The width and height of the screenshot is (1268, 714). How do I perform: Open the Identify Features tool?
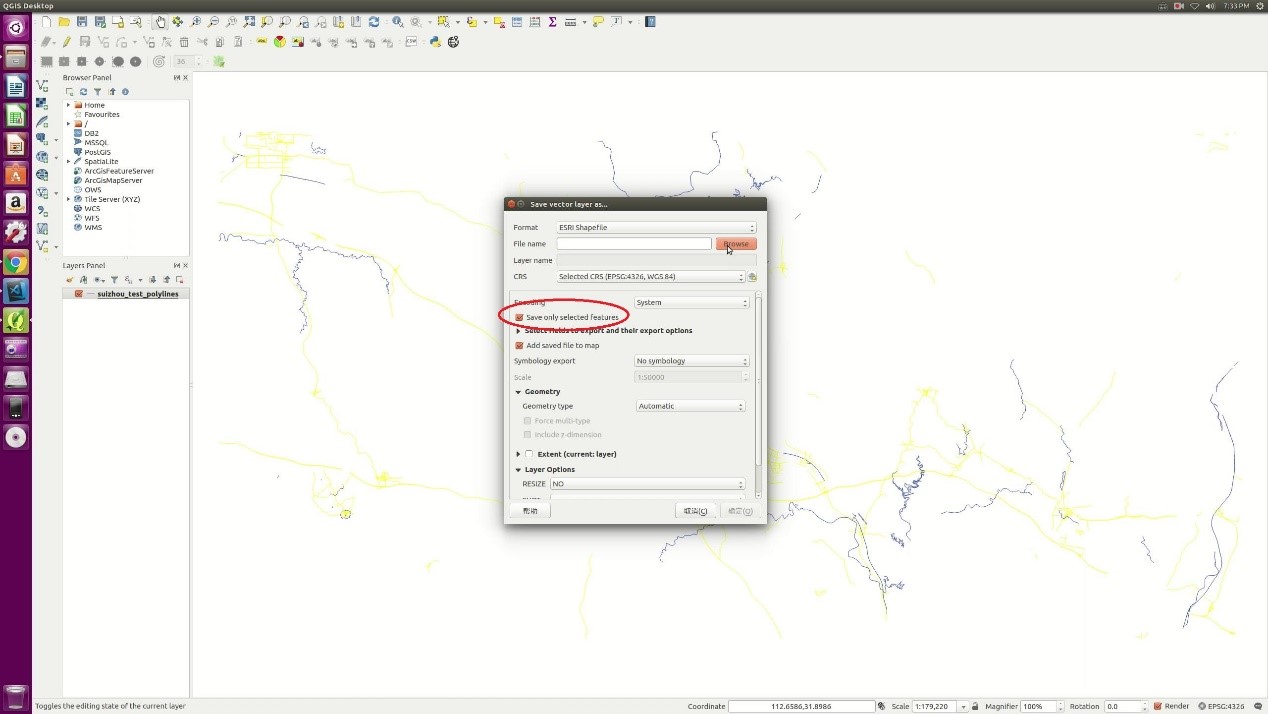pos(398,22)
